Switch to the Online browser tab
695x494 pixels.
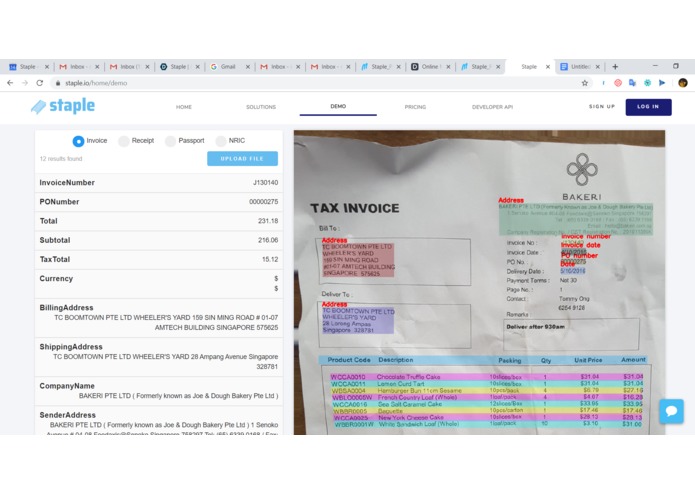pos(428,67)
